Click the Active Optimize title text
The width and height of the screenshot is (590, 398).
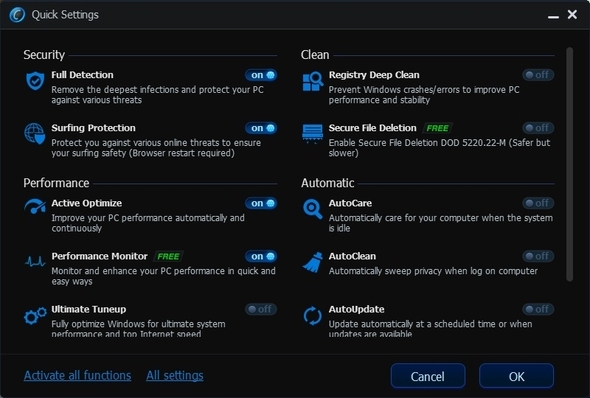click(87, 203)
